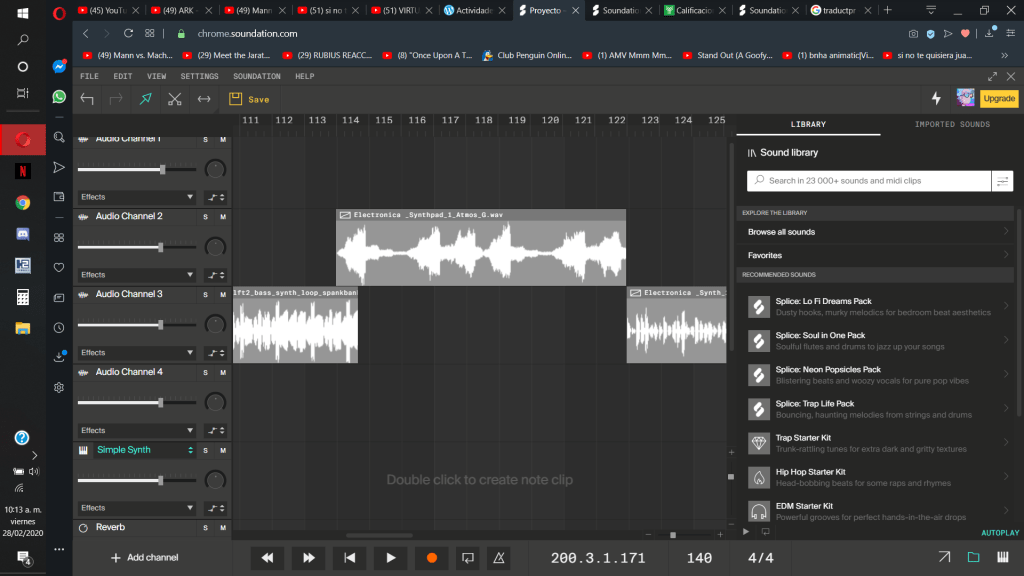
Task: Toggle the metronome icon
Action: (500, 557)
